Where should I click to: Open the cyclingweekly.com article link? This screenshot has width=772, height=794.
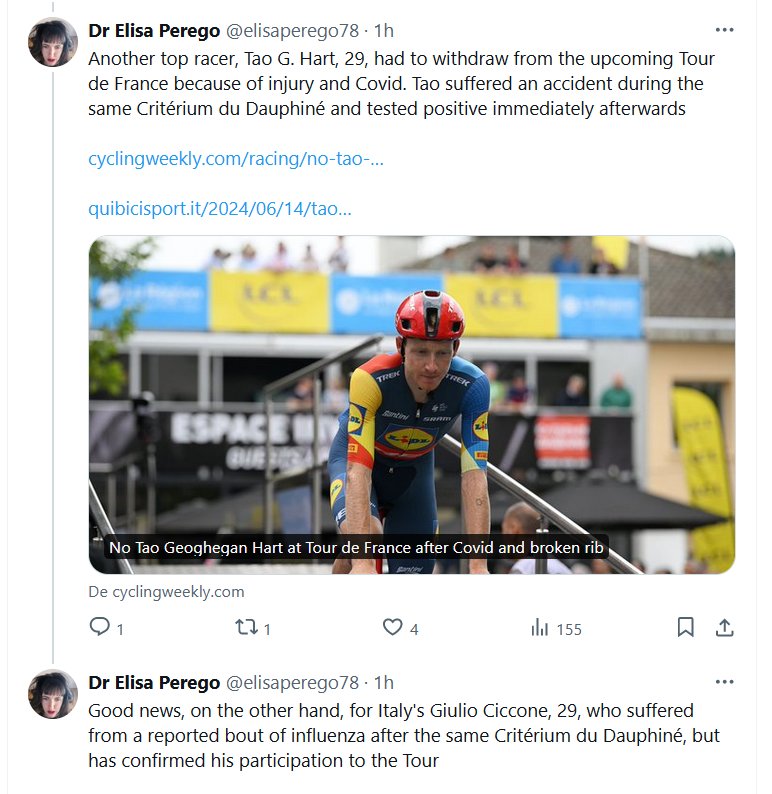pos(236,159)
